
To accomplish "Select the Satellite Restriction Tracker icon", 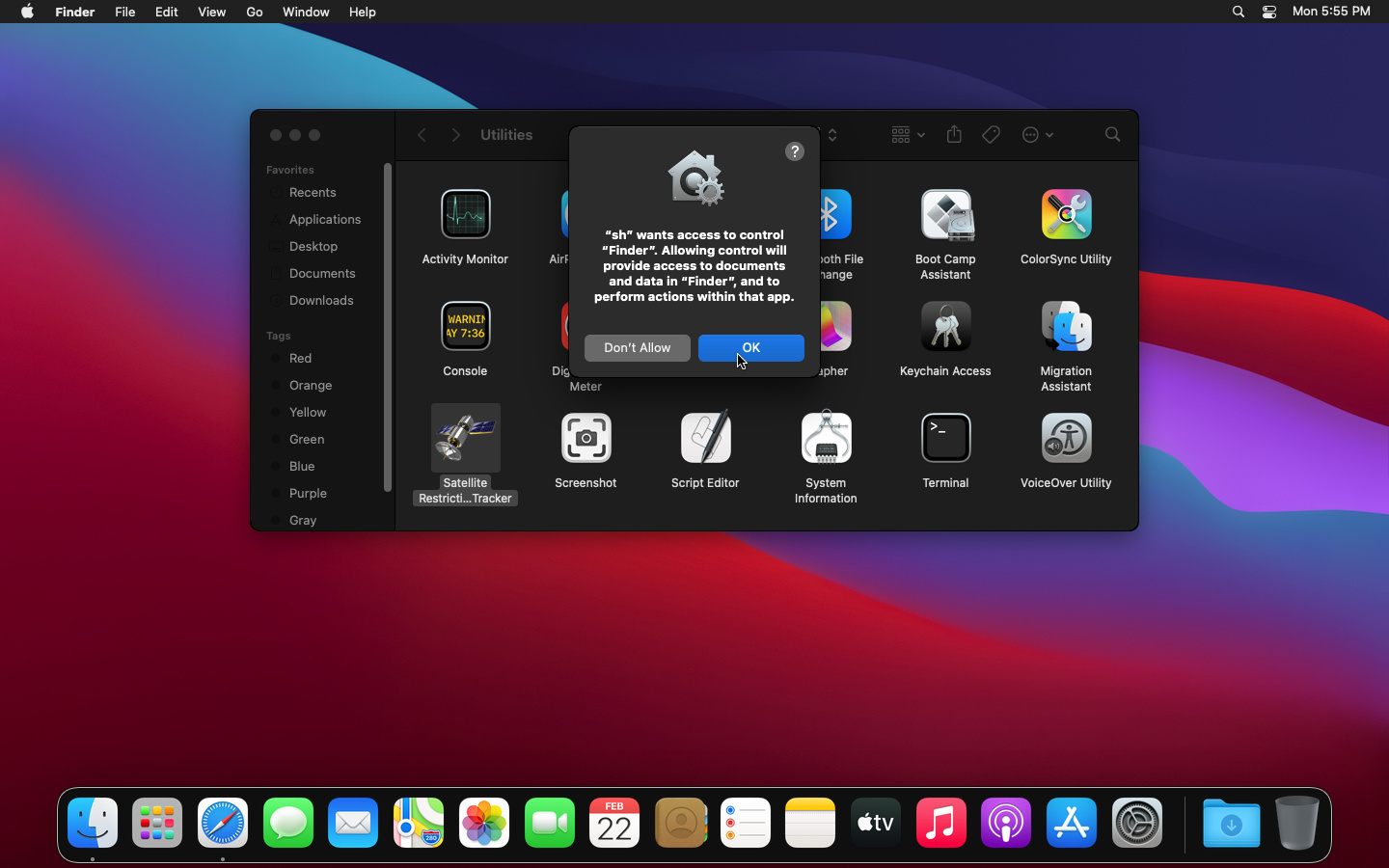I will 465,439.
